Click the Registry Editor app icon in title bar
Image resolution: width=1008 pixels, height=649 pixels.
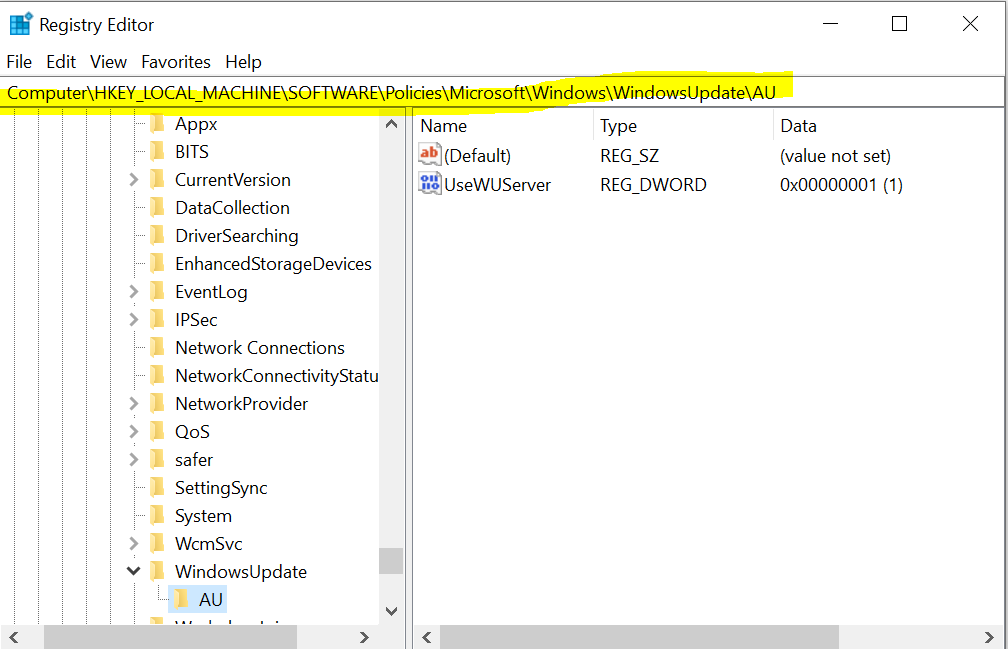(21, 24)
